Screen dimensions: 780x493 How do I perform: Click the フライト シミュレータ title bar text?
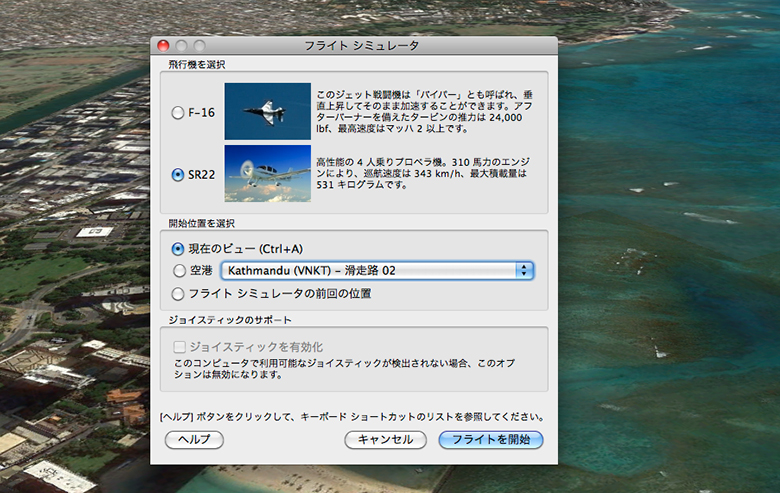[361, 46]
